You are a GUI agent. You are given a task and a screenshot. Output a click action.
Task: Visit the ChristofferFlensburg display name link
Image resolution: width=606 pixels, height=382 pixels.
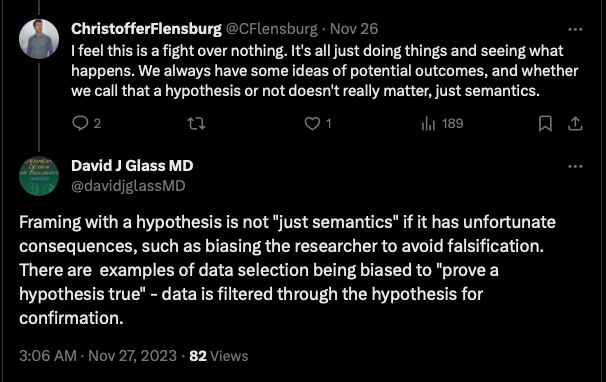[x=146, y=29]
